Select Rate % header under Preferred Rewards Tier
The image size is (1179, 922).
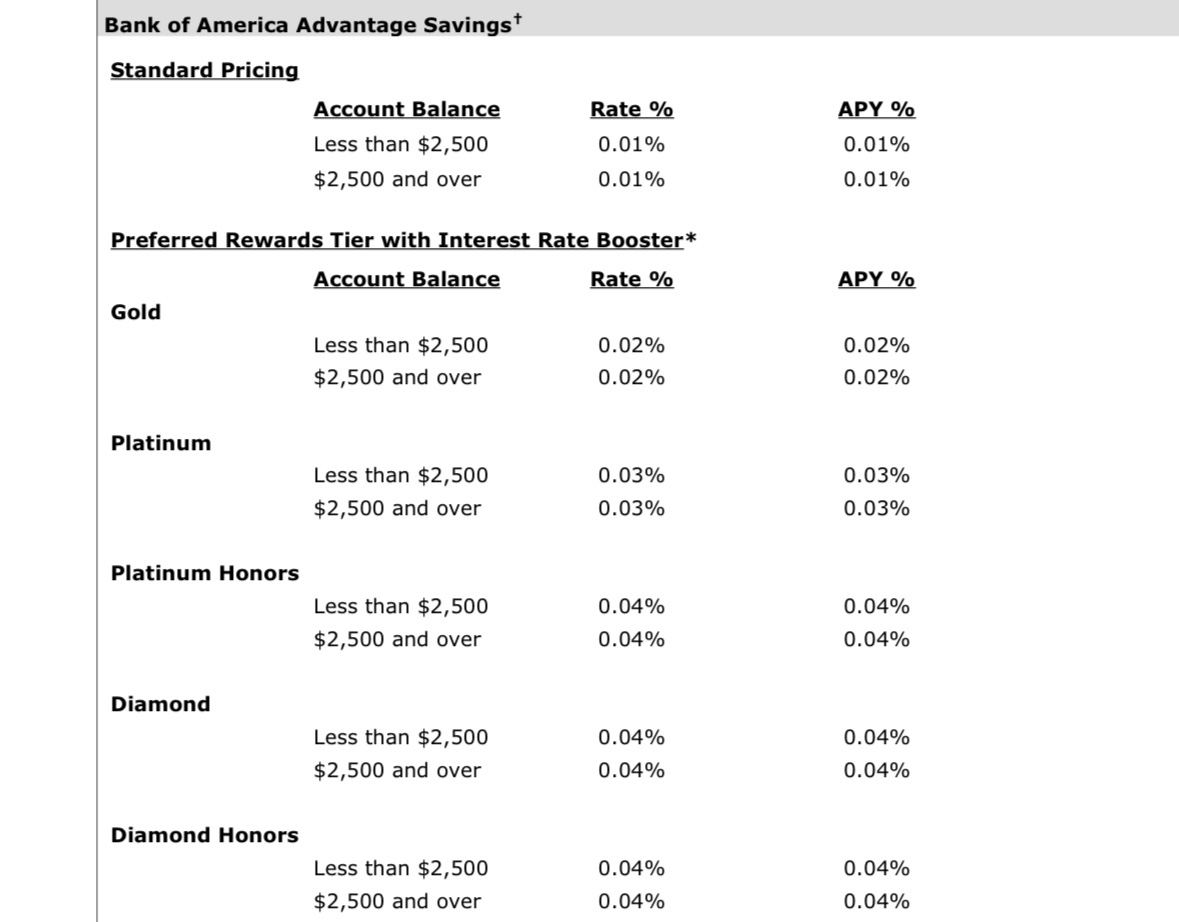(x=631, y=279)
